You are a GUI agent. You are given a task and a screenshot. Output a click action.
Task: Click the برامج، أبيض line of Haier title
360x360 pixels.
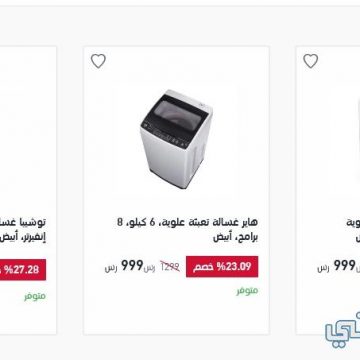pos(235,237)
